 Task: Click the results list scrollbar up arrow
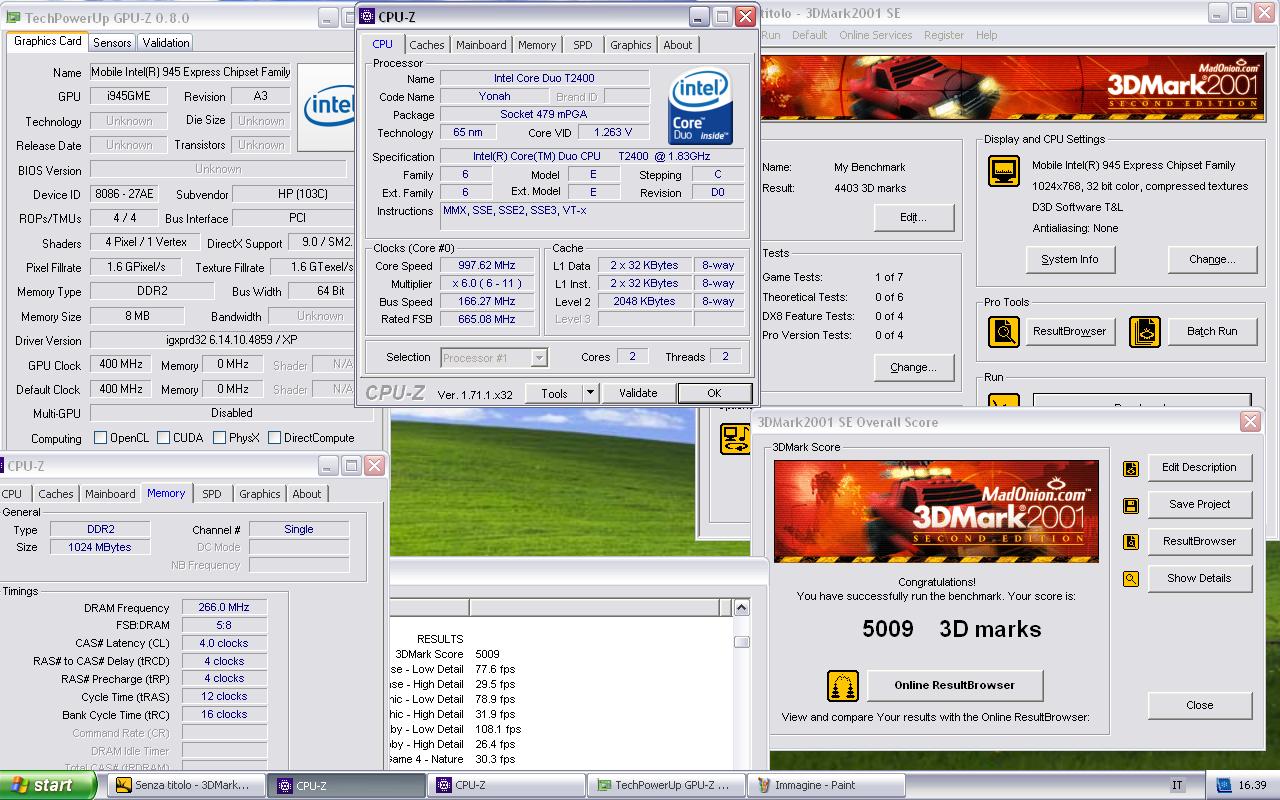(x=741, y=607)
